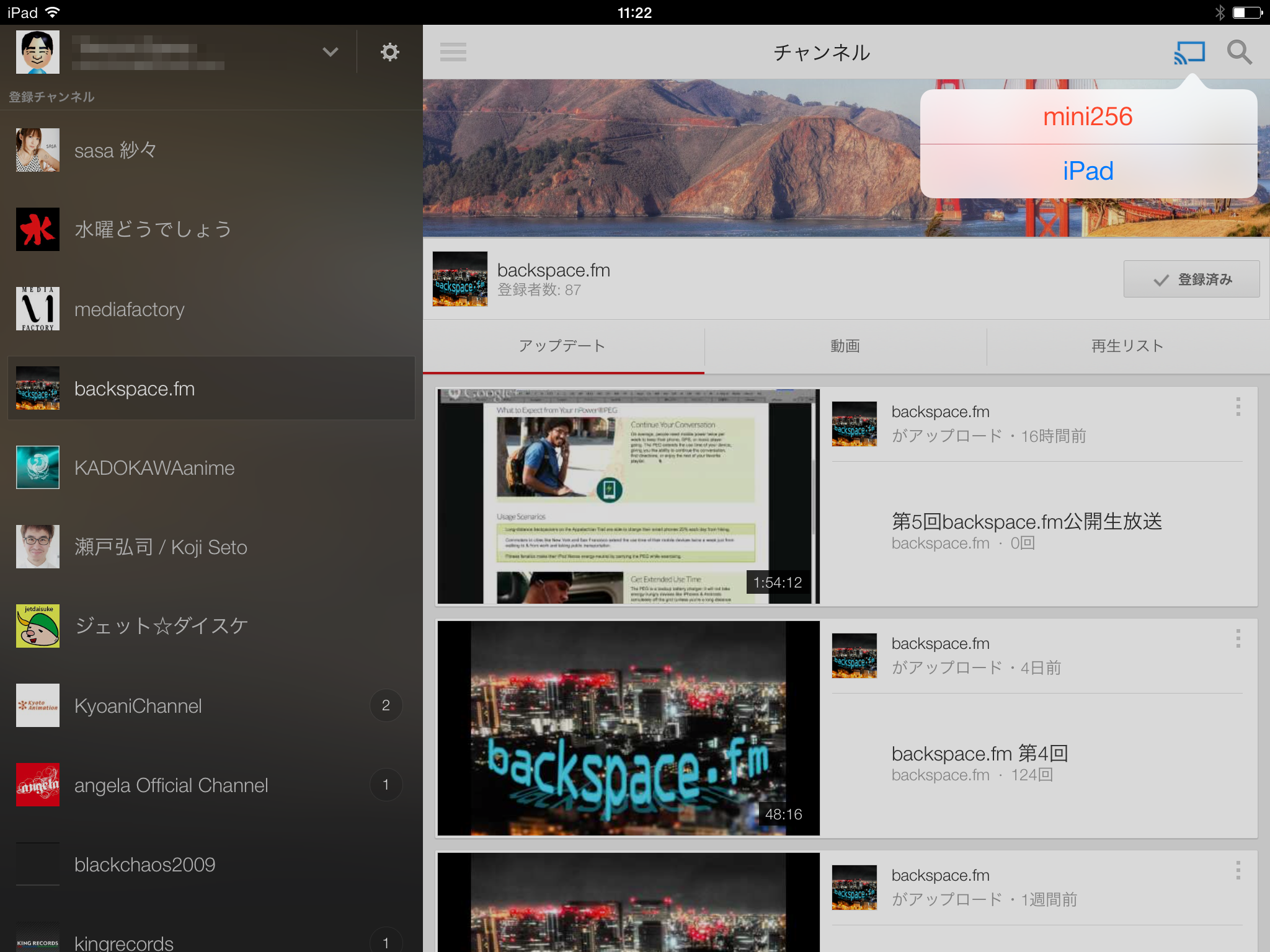The height and width of the screenshot is (952, 1270).
Task: Tap the blackchaos2009 blank avatar
Action: pyautogui.click(x=38, y=864)
